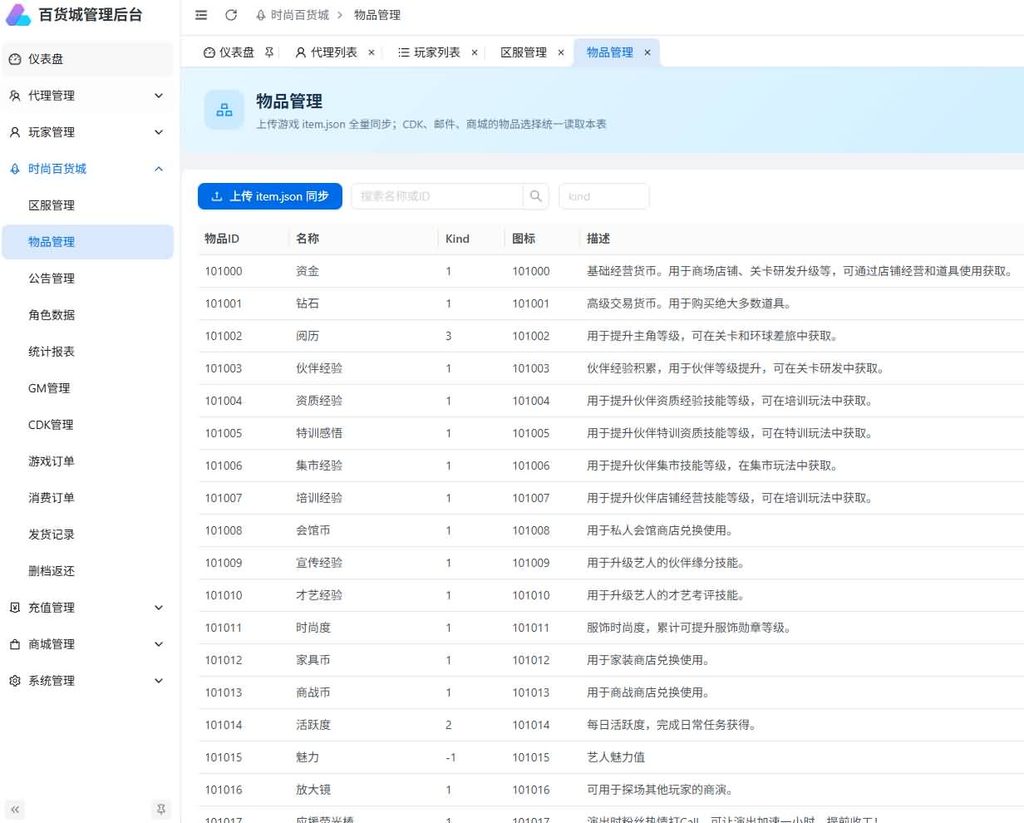This screenshot has height=823, width=1024.
Task: Click the 物品管理 header icon
Action: point(224,110)
